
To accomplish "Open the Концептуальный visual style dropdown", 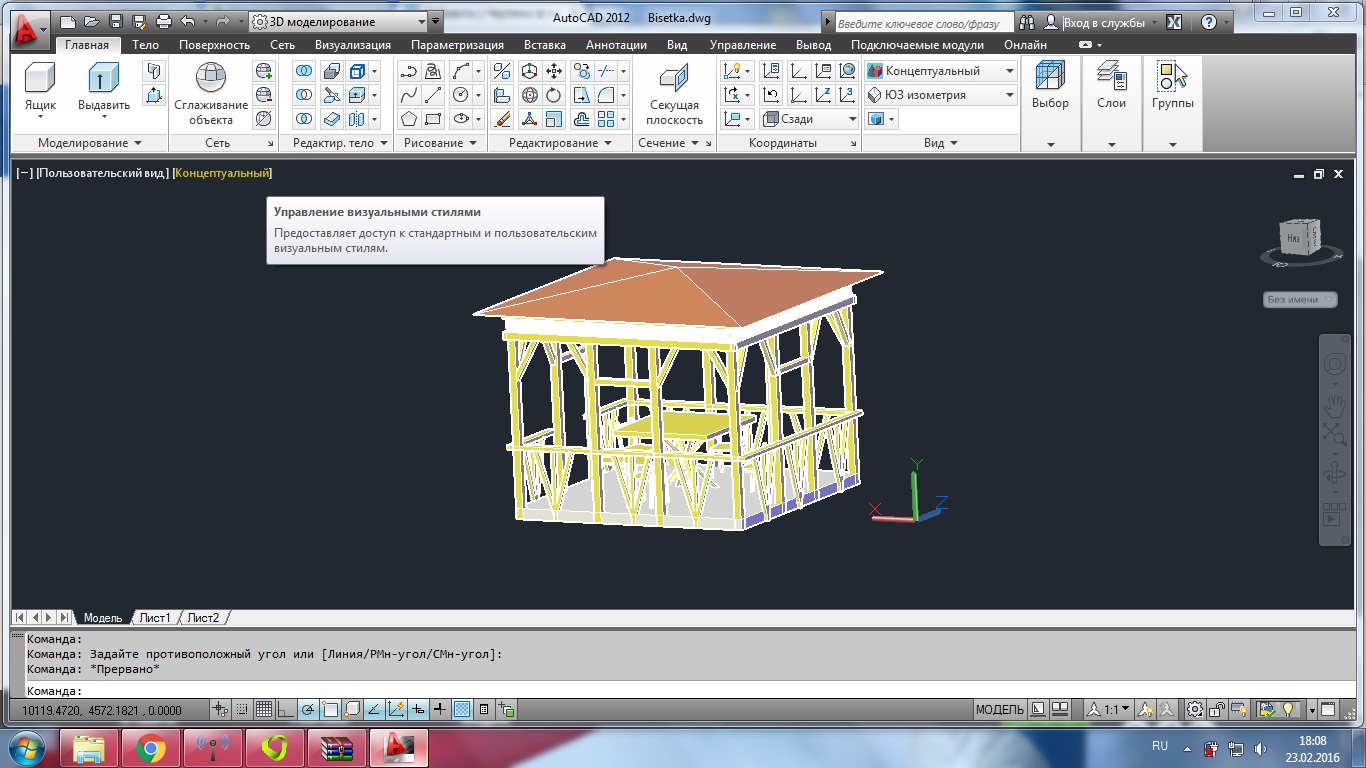I will click(x=941, y=71).
